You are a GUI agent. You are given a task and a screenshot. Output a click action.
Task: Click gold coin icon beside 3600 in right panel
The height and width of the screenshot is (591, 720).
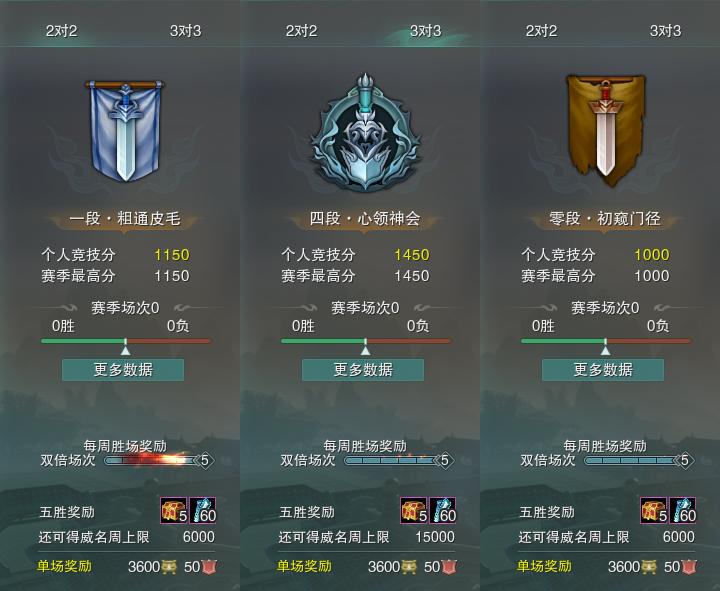pos(649,567)
